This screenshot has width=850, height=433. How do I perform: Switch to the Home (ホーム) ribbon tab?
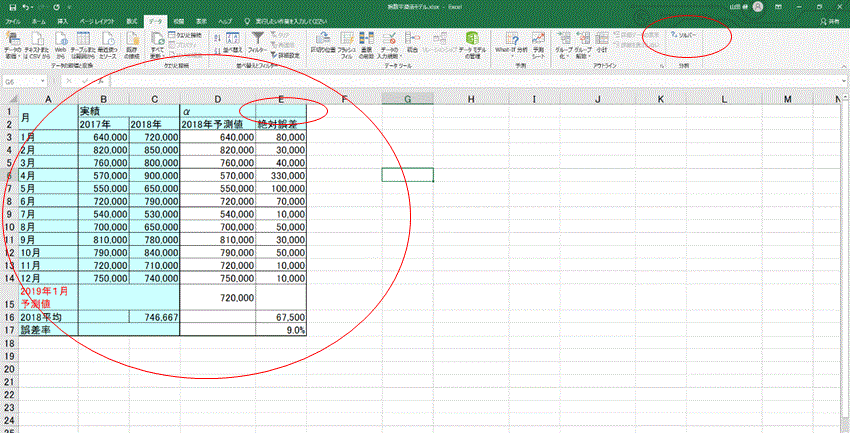38,20
